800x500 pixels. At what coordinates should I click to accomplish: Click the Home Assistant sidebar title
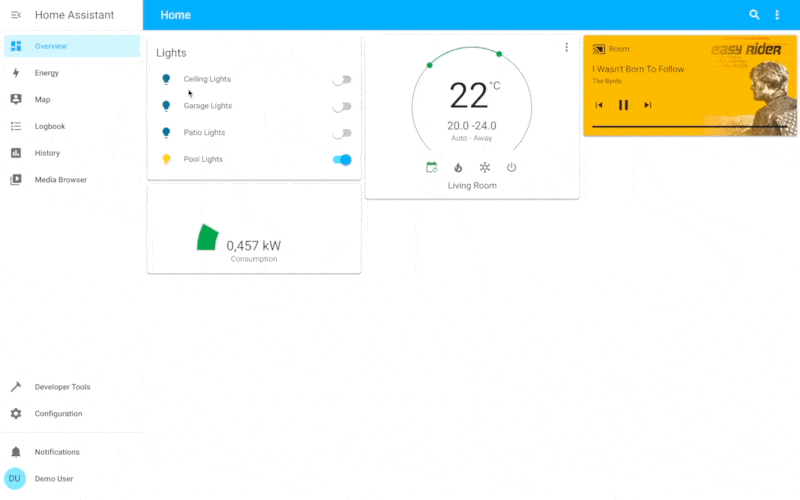74,15
